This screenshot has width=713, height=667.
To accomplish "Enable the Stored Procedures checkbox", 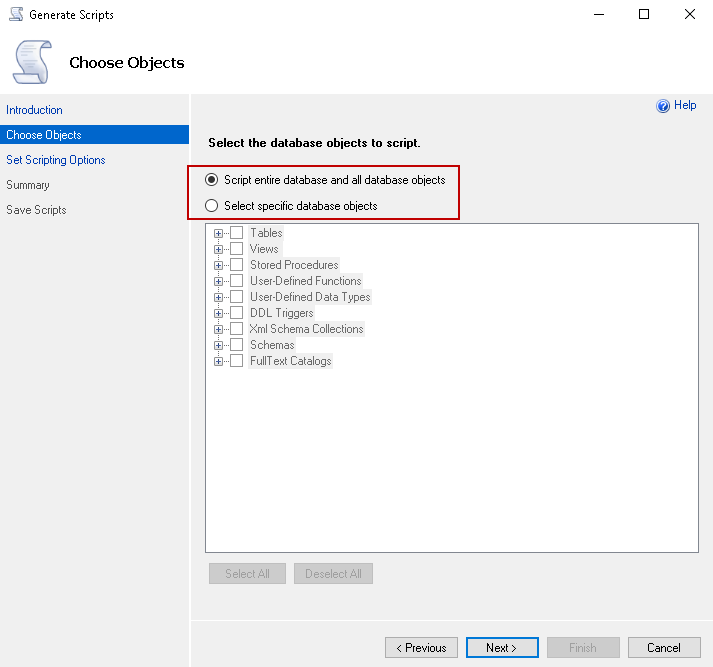I will [236, 265].
